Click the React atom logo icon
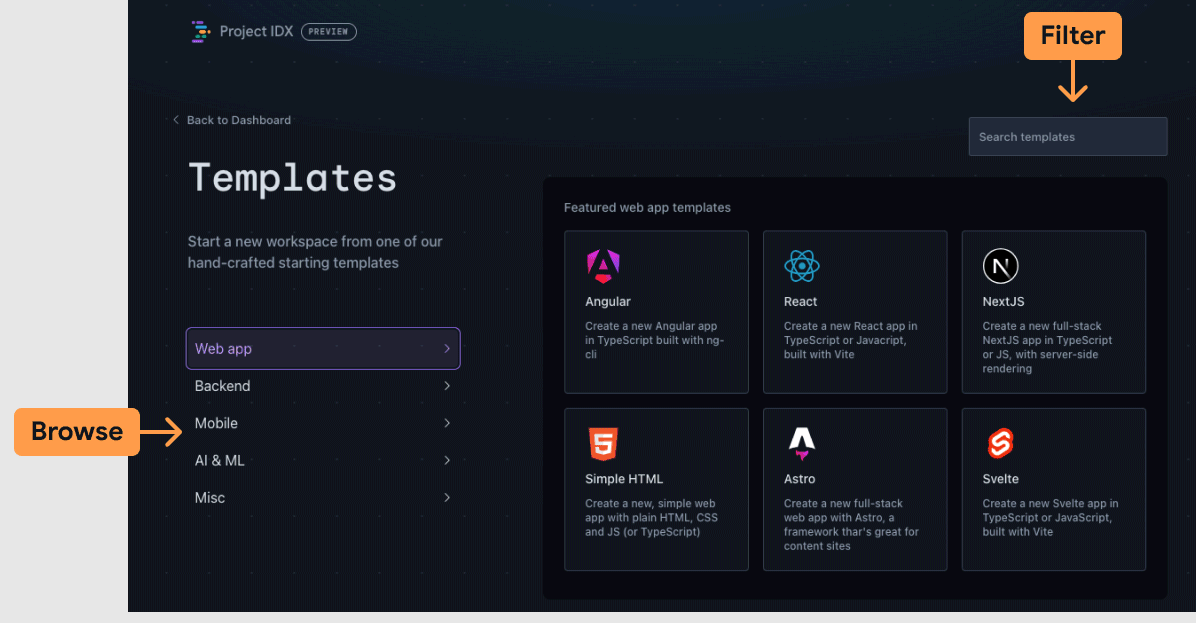This screenshot has width=1196, height=623. (802, 266)
